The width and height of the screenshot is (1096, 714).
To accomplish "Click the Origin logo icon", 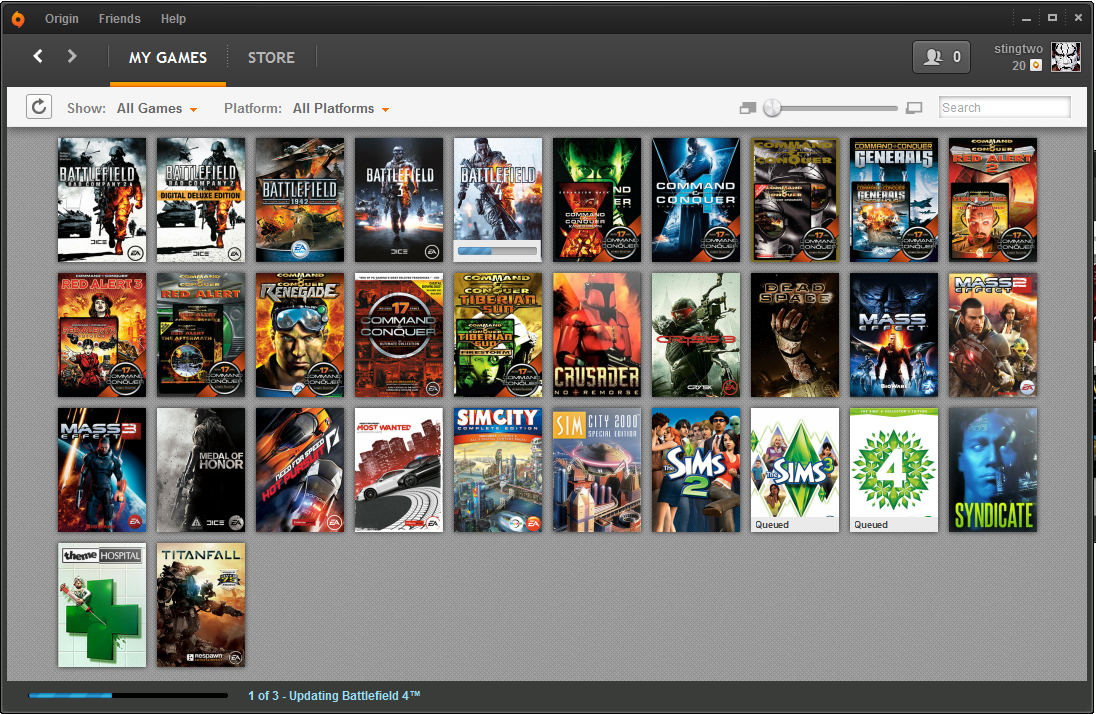I will click(19, 18).
